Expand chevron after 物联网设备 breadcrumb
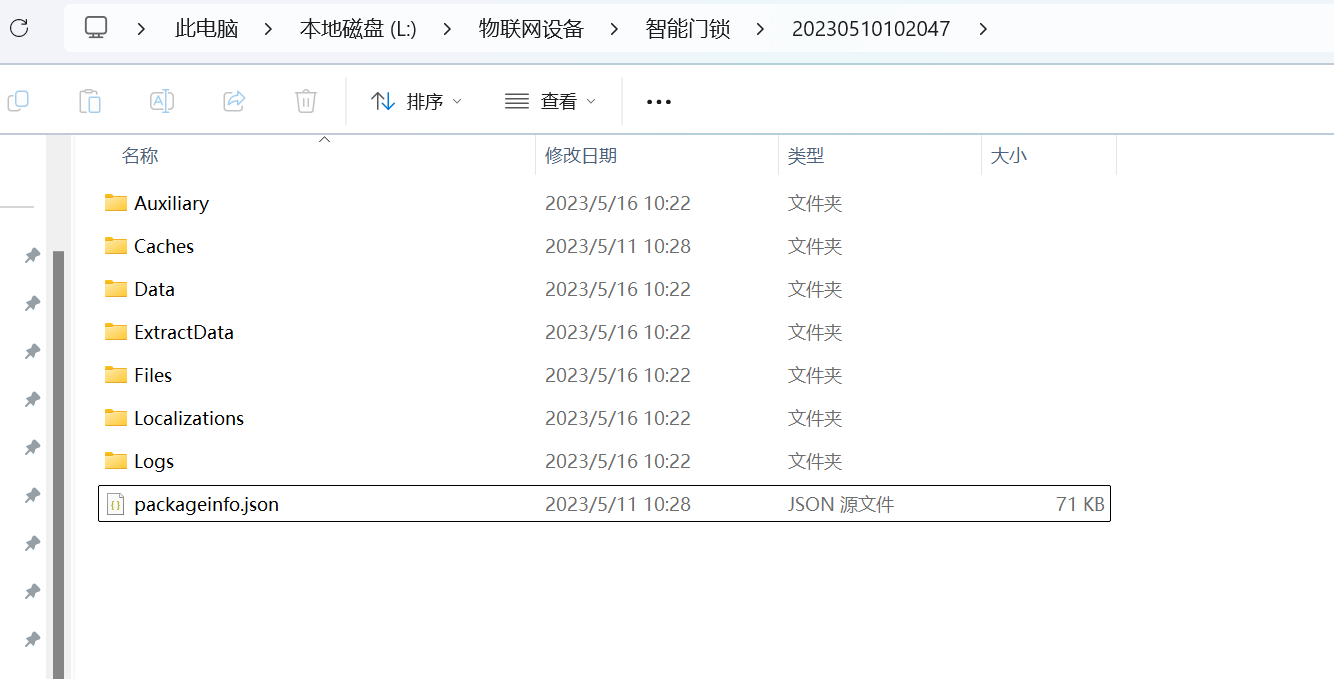The width and height of the screenshot is (1334, 679). click(614, 29)
